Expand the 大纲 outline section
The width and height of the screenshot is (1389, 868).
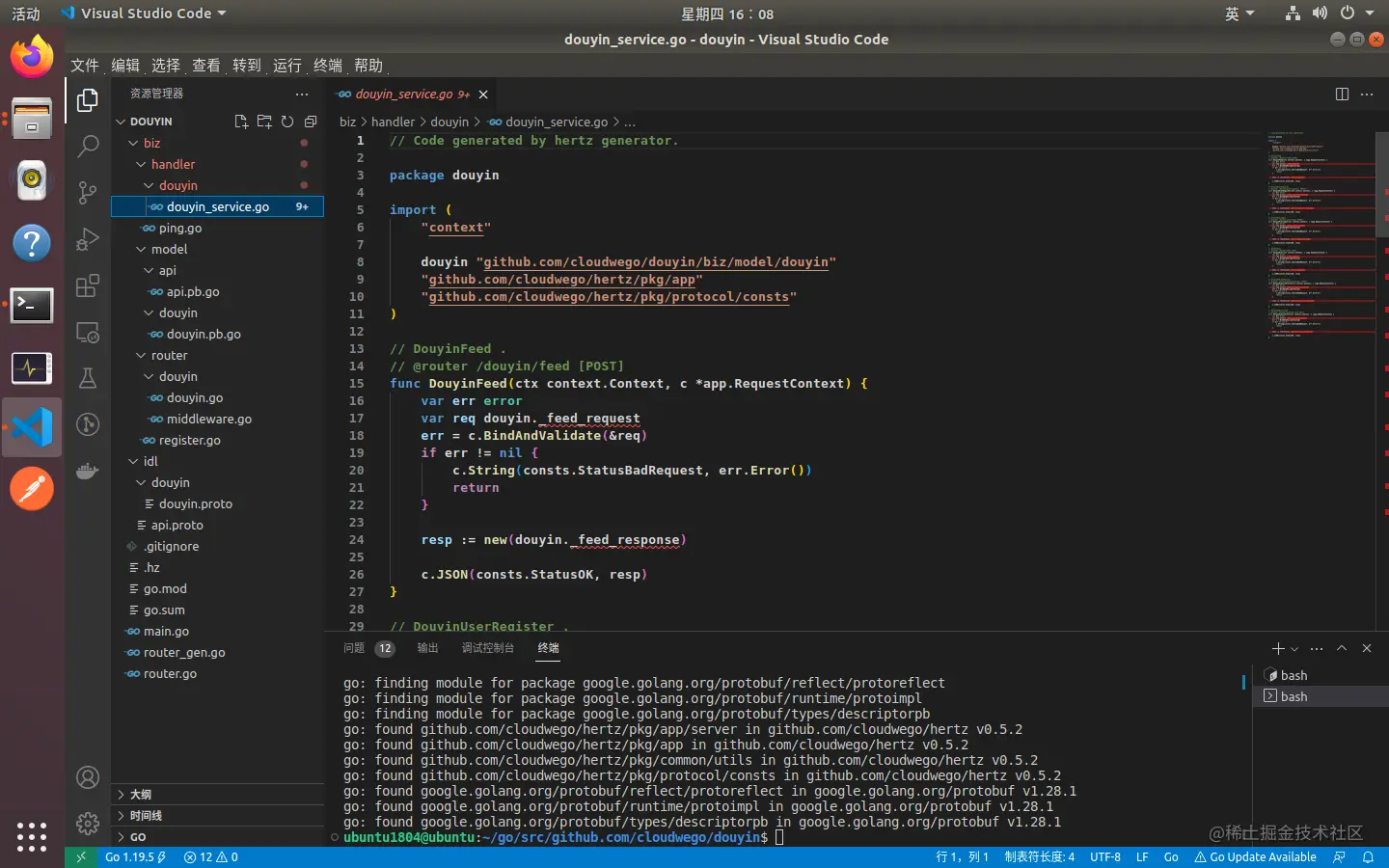141,795
